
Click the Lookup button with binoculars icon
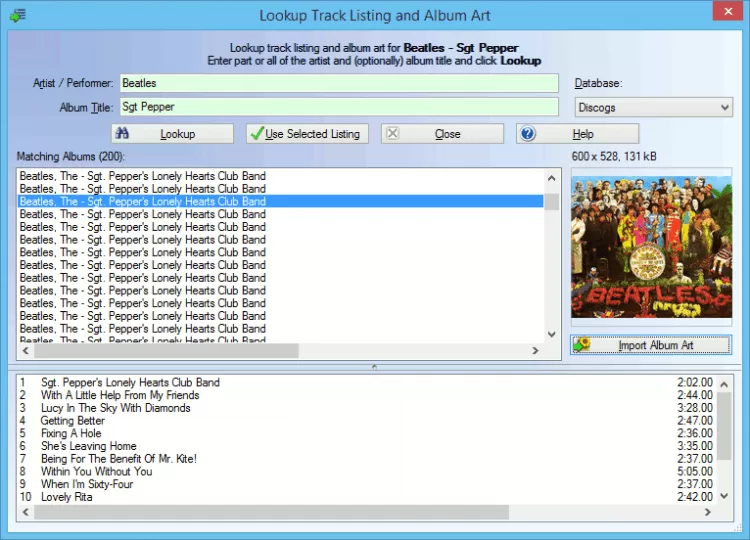[173, 134]
